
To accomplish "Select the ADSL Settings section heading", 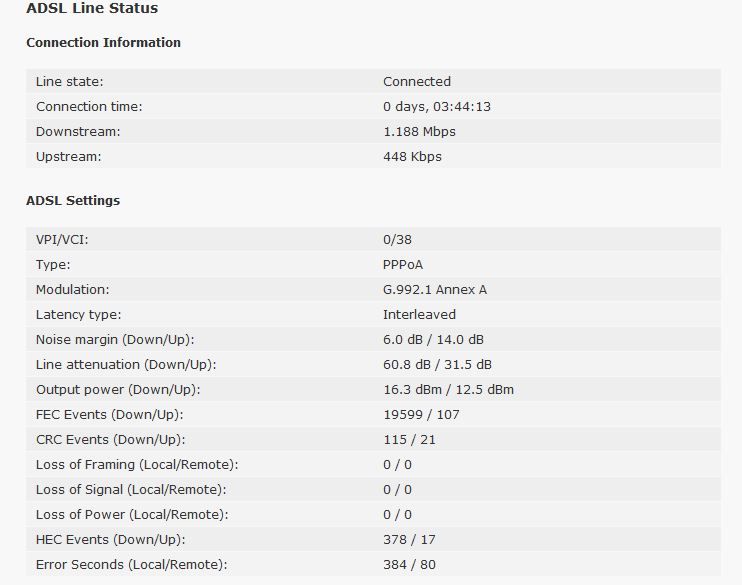I will pyautogui.click(x=73, y=201).
